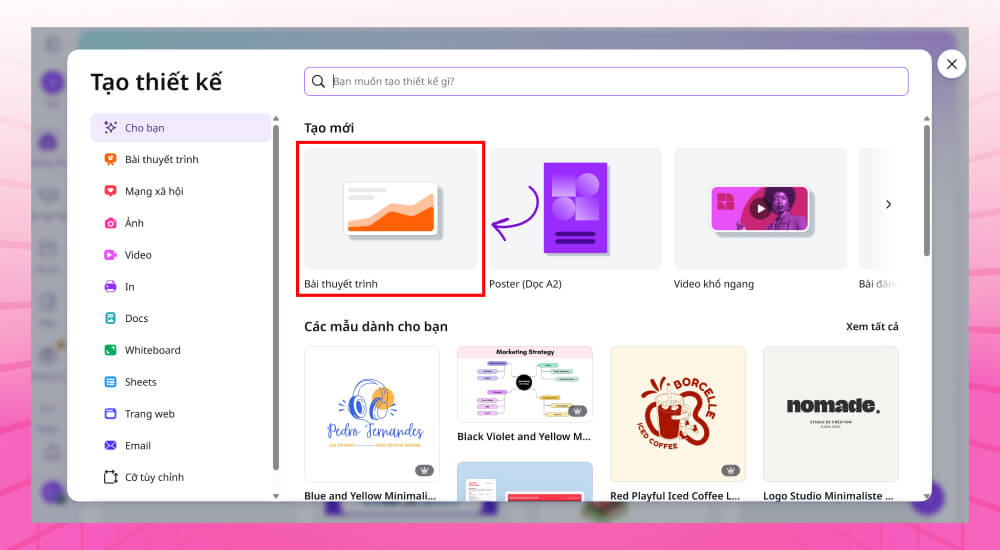Create a Video khổ ngang design
The width and height of the screenshot is (1000, 550).
pyautogui.click(x=760, y=209)
